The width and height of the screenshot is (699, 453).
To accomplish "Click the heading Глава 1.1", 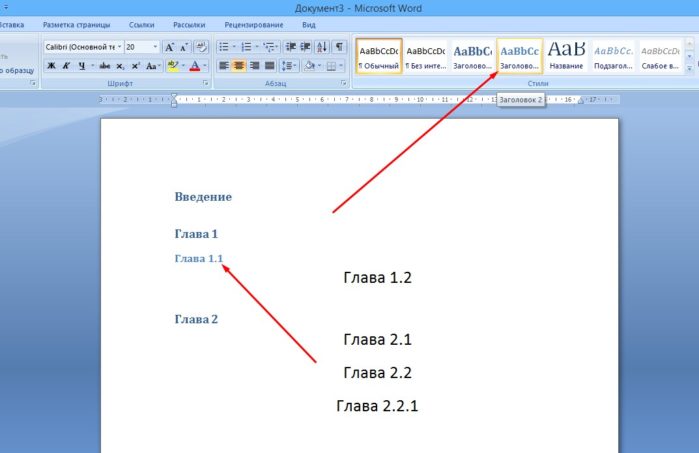I will coord(199,259).
